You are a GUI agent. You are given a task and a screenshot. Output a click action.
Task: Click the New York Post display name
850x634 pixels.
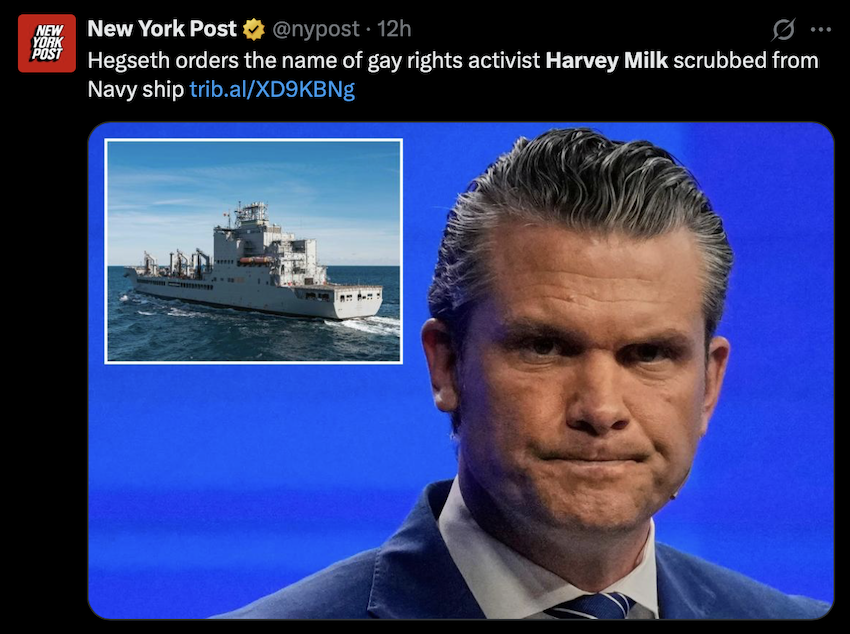162,29
